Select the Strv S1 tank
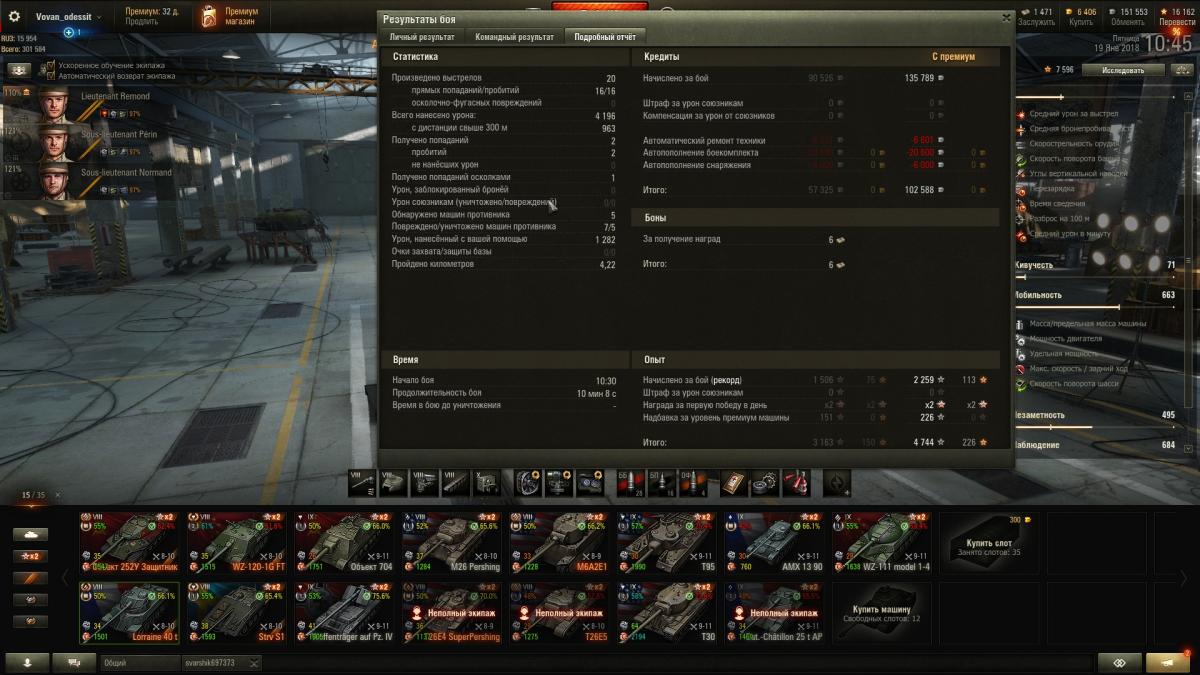The height and width of the screenshot is (675, 1200). (237, 613)
